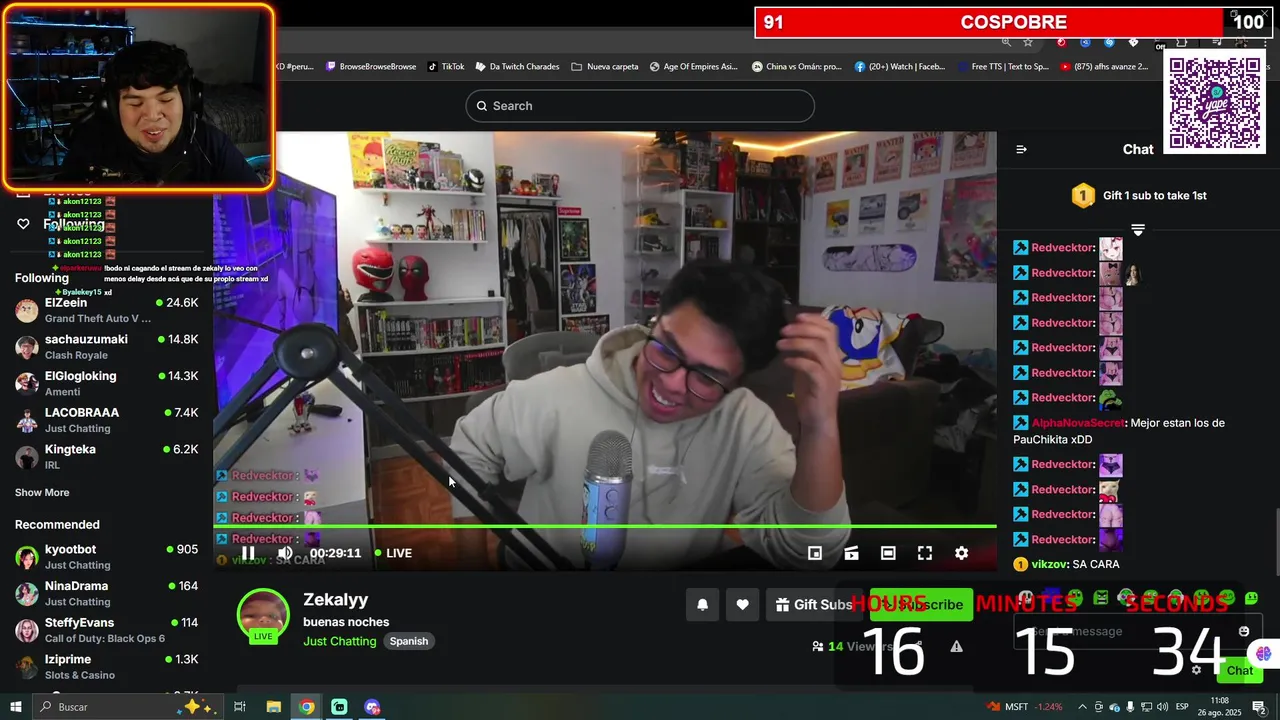Collapse the chat panel with arrow icon
This screenshot has width=1280, height=720.
(x=1021, y=149)
